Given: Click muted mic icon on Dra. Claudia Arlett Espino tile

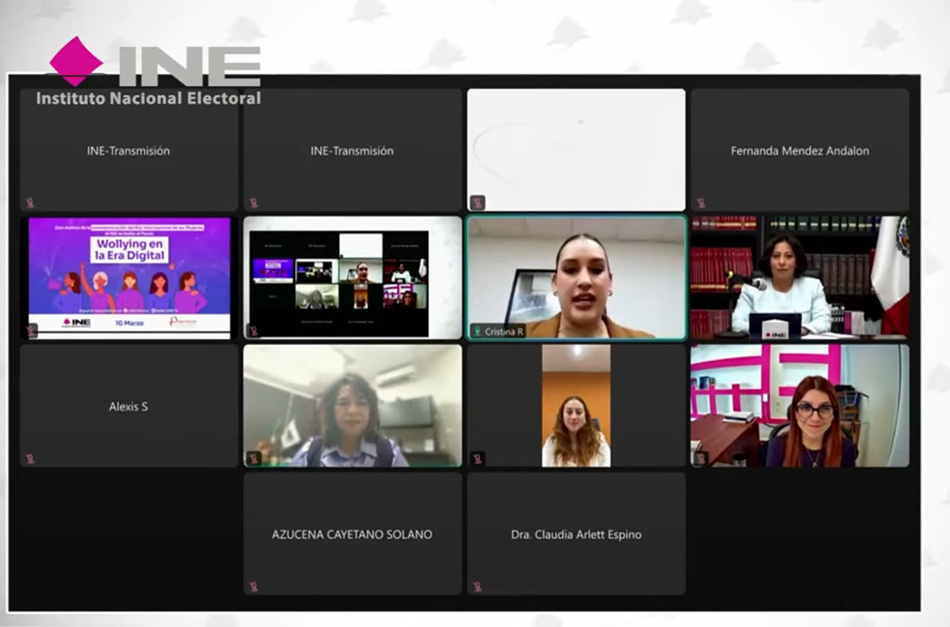Looking at the screenshot, I should [477, 587].
